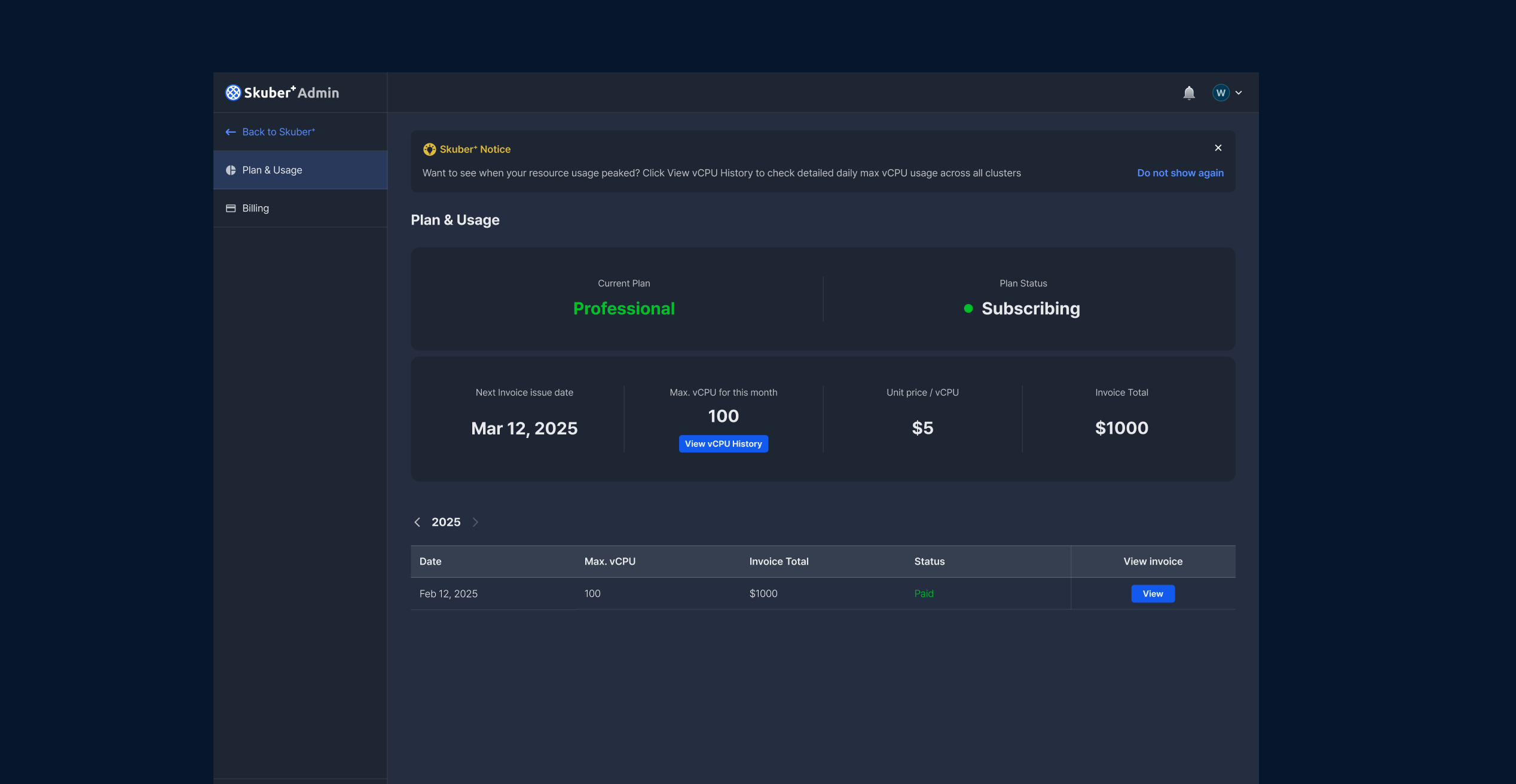Click Do not show again link
1516x784 pixels.
click(1180, 173)
